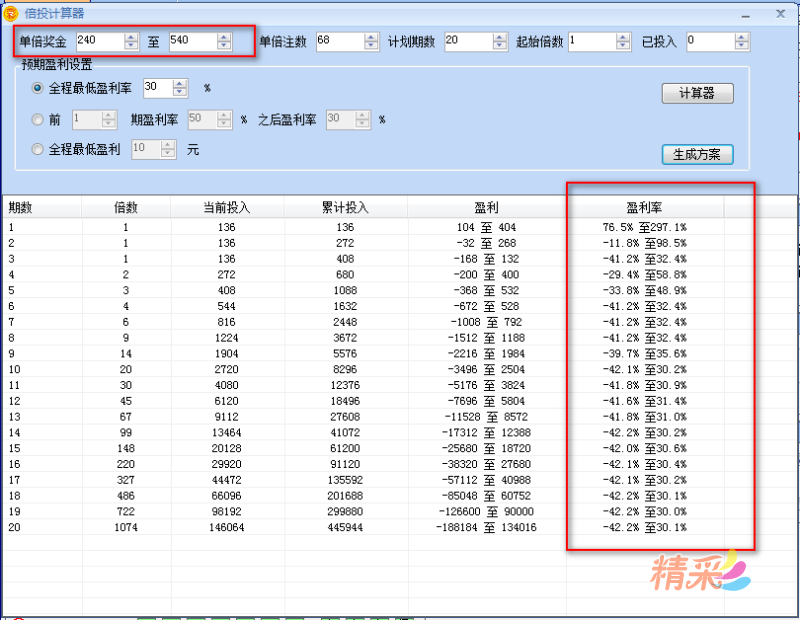Click the 单倍奖金 maximum field showing 540
800x620 pixels.
[x=193, y=41]
